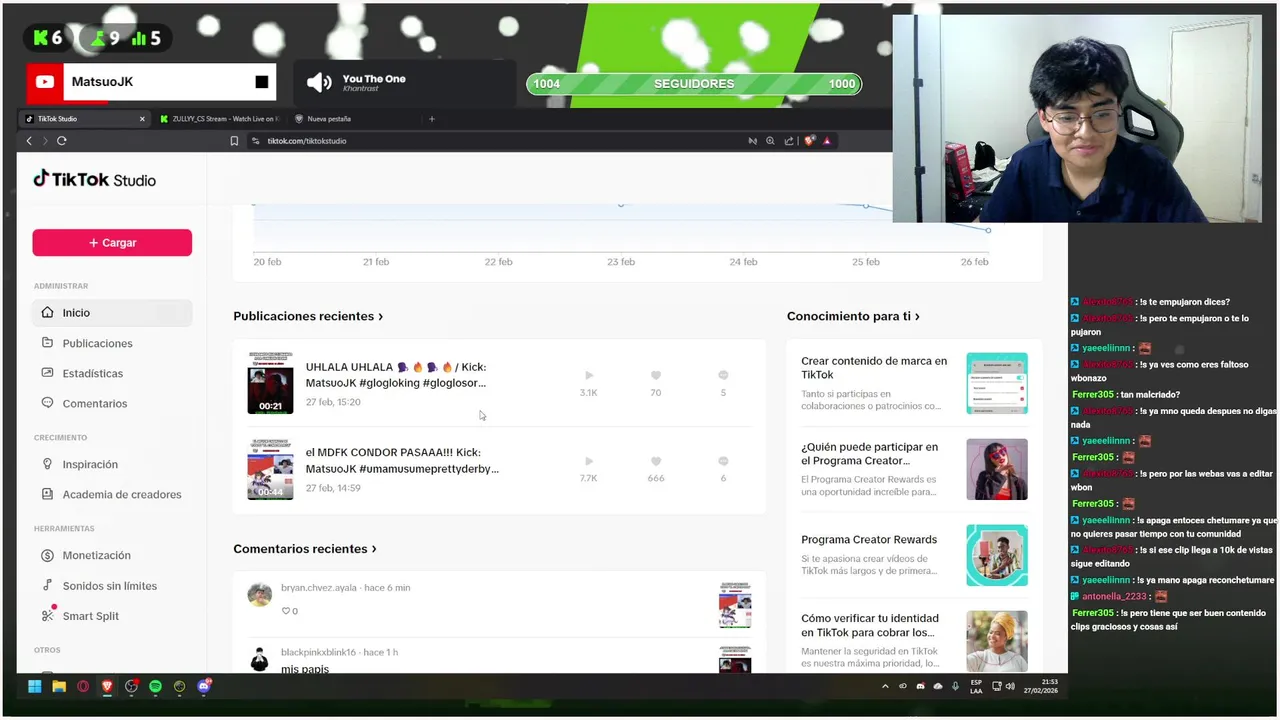Click the Monetización dollar icon
The width and height of the screenshot is (1280, 720).
[47, 555]
